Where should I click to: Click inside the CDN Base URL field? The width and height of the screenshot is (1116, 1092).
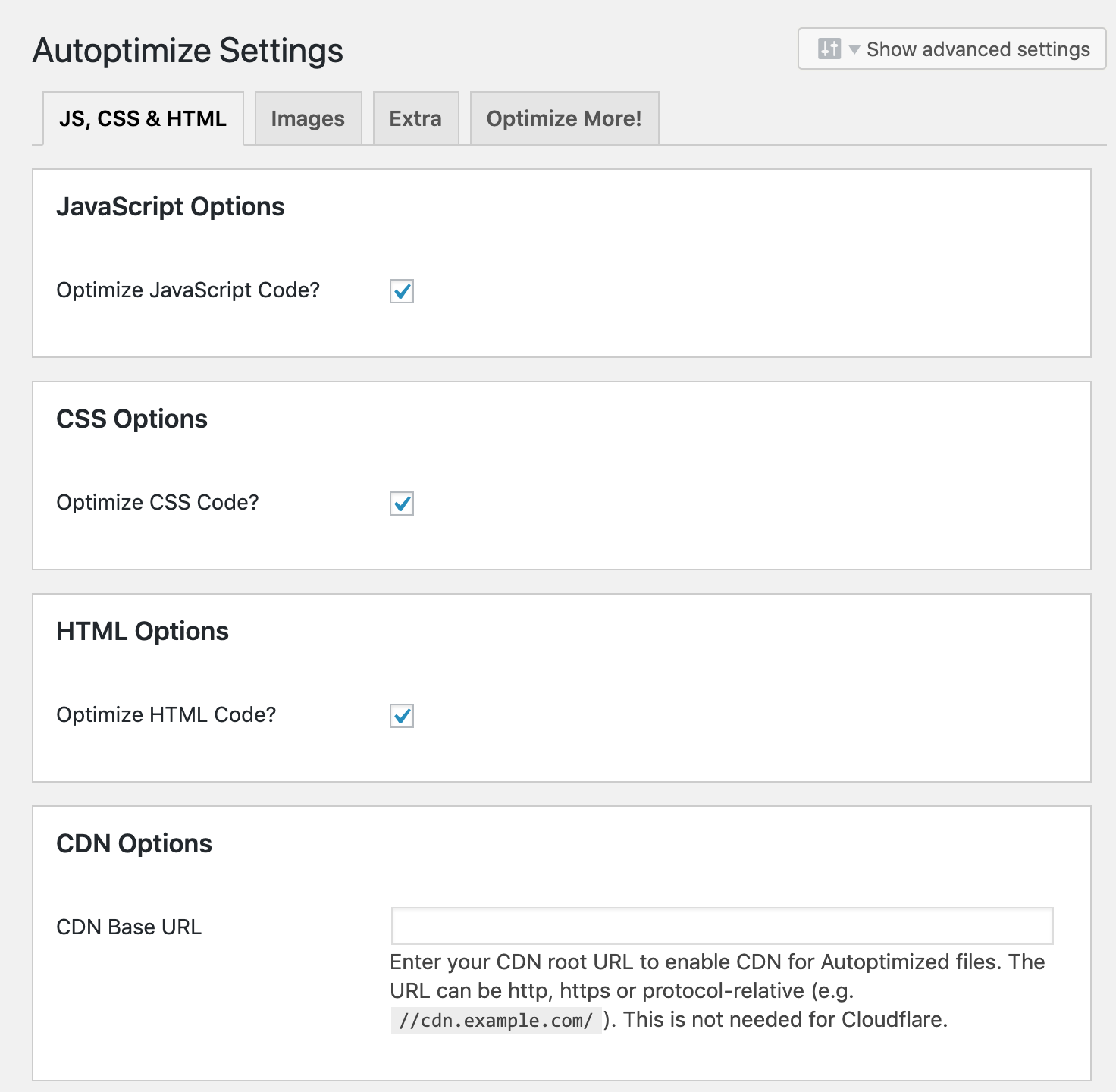(x=720, y=926)
